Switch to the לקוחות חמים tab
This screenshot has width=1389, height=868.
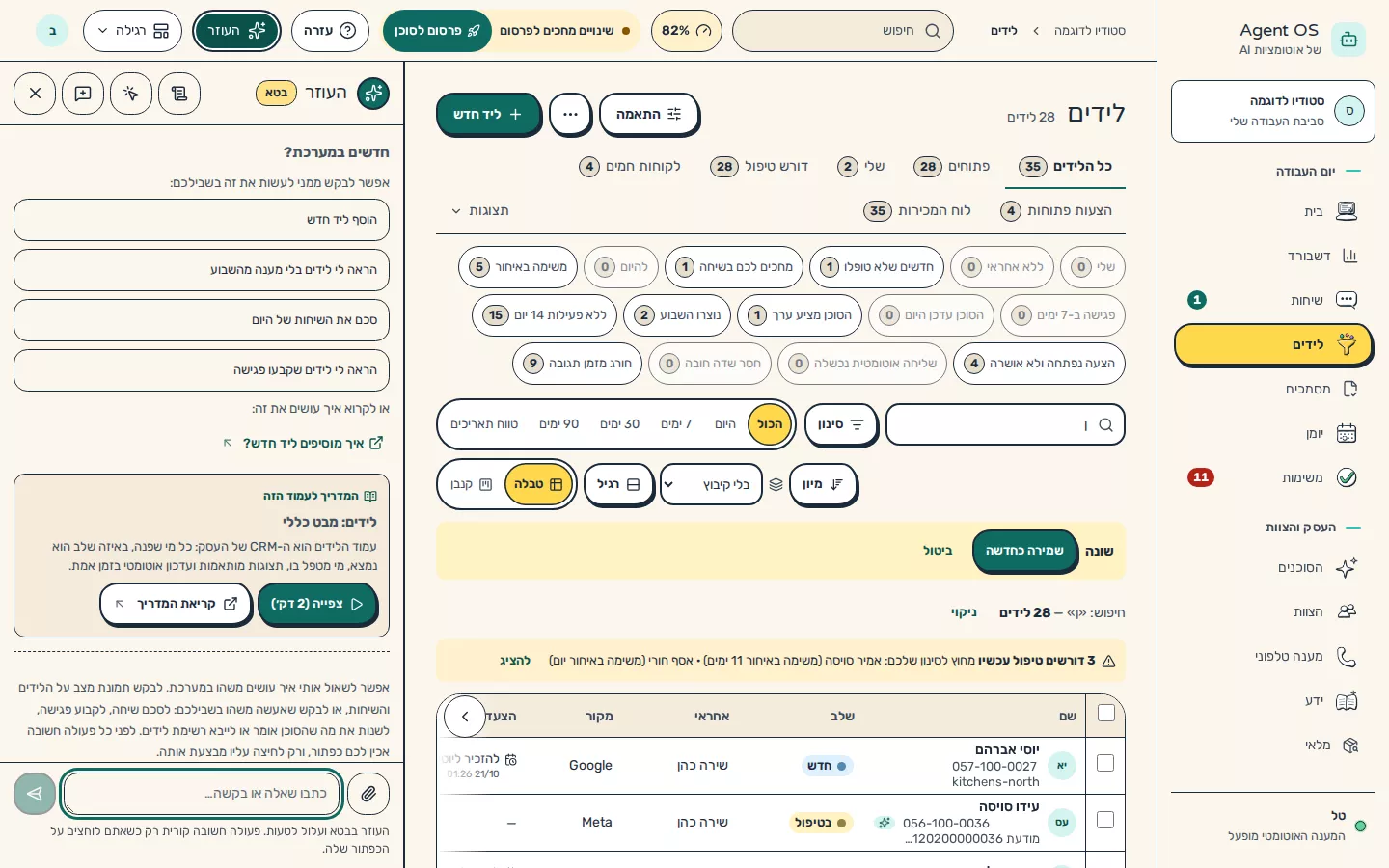(x=630, y=166)
